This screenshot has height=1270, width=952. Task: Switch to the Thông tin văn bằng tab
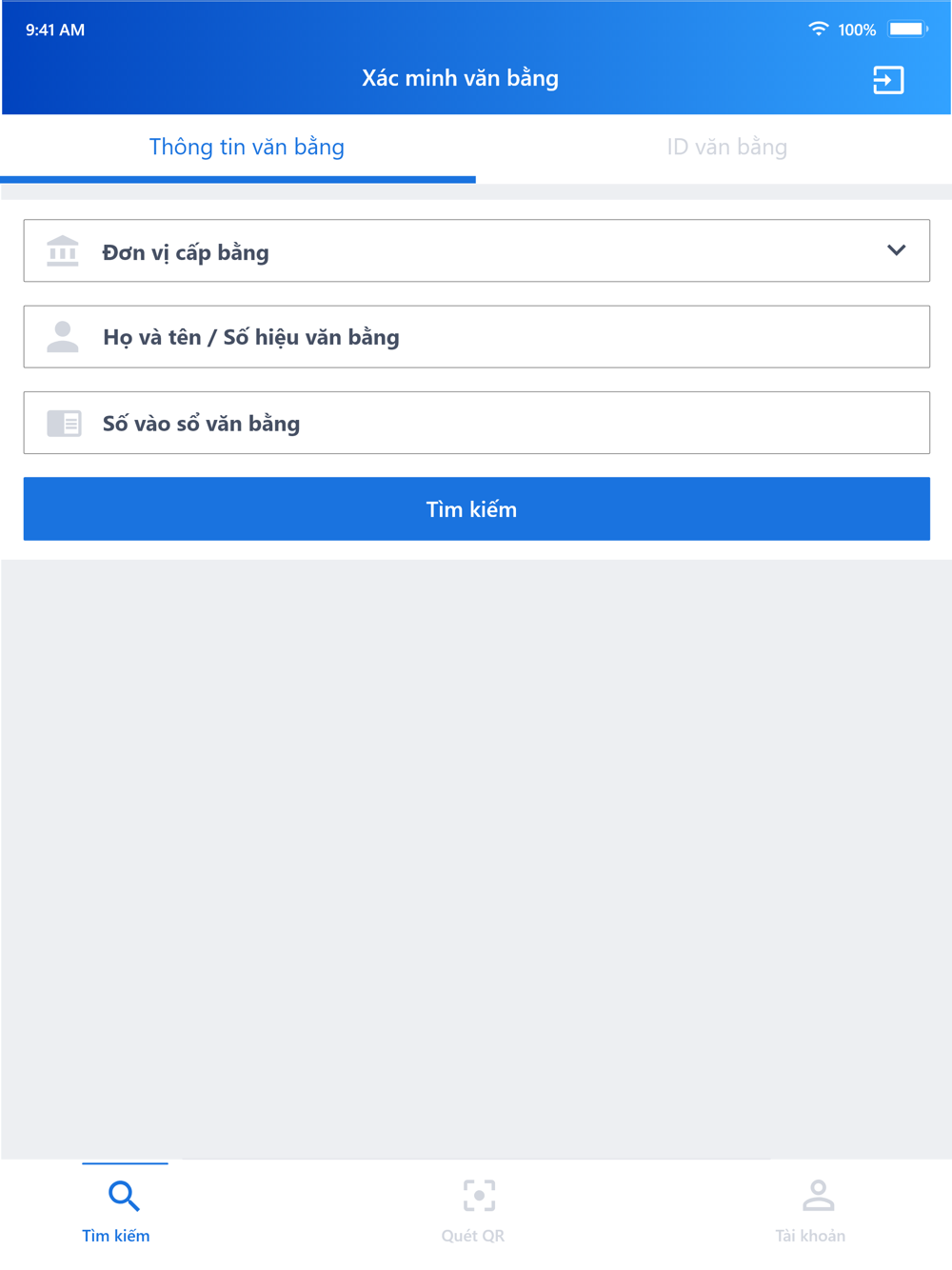(247, 148)
